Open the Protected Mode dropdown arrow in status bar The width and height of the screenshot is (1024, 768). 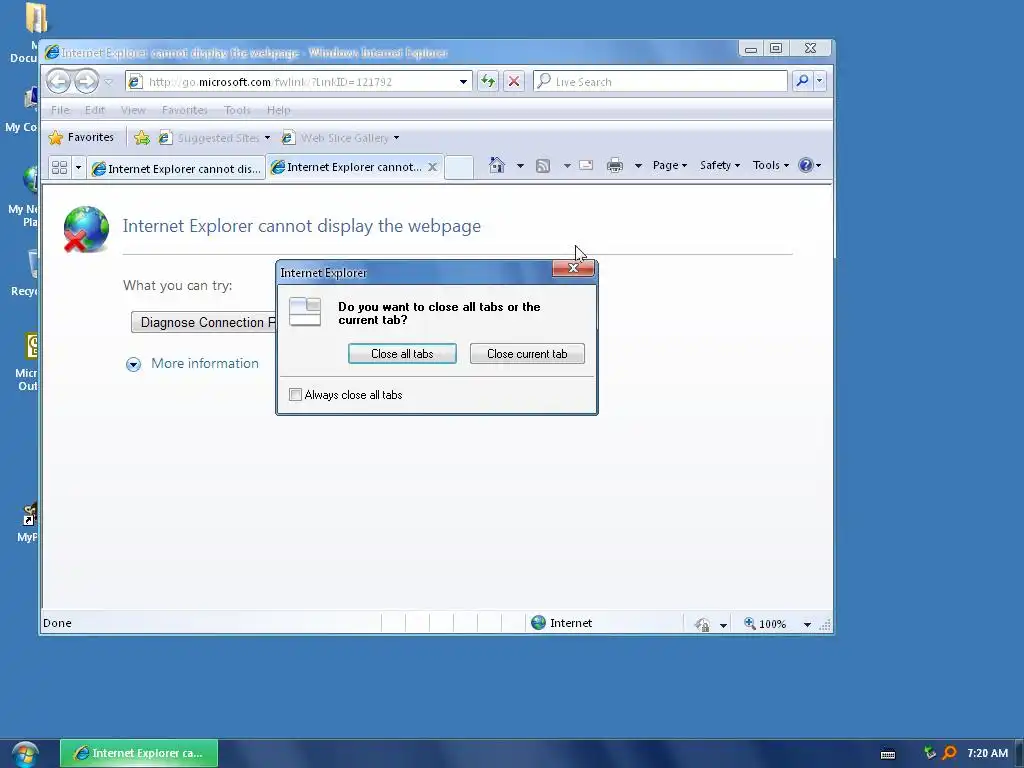[x=723, y=625]
